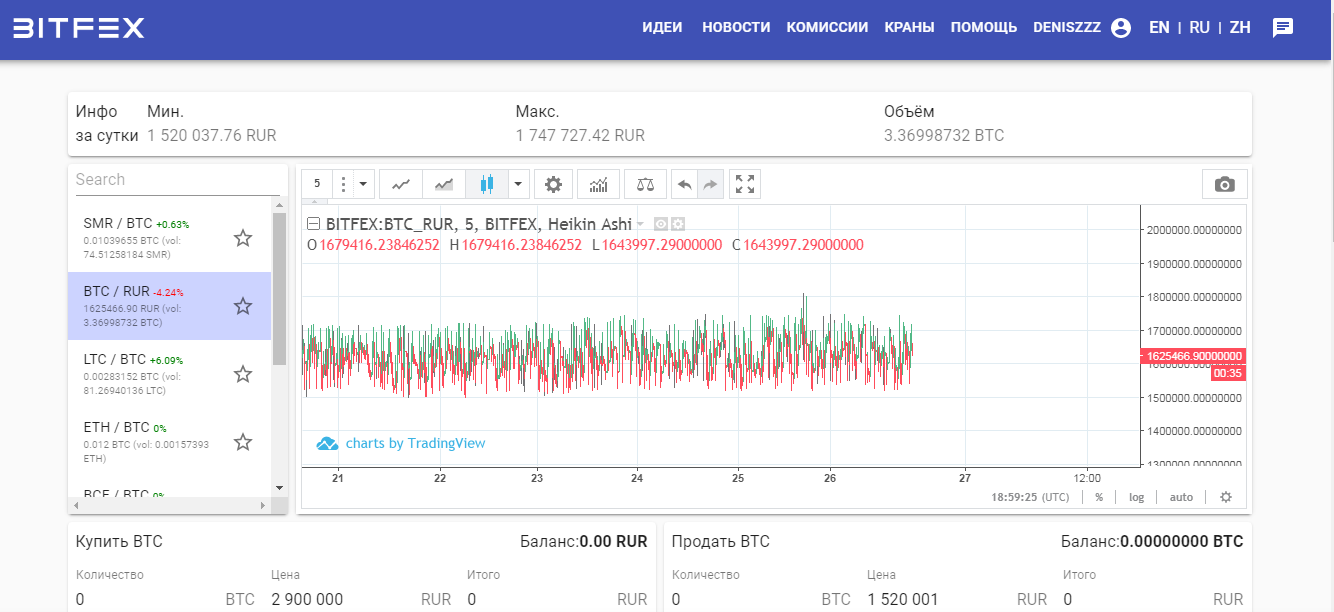
Task: Select the LTC / BTC pair
Action: click(170, 374)
